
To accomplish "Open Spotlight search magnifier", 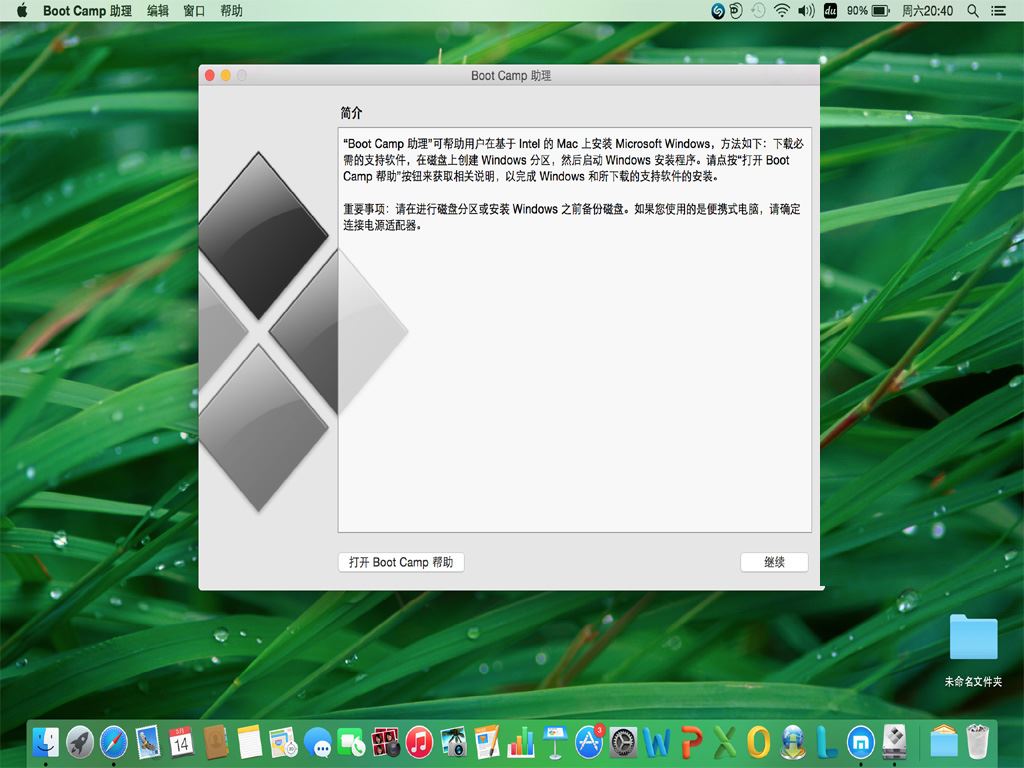I will pos(973,10).
